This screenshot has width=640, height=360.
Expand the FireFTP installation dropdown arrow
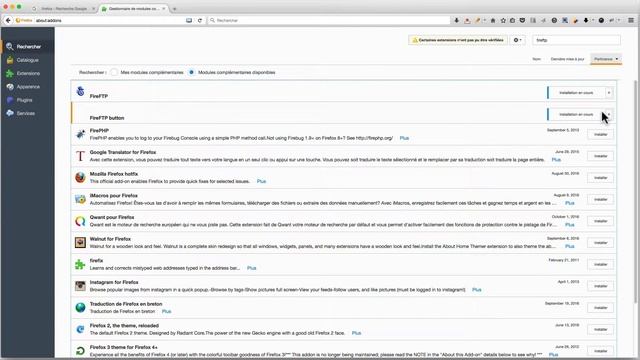(x=609, y=93)
